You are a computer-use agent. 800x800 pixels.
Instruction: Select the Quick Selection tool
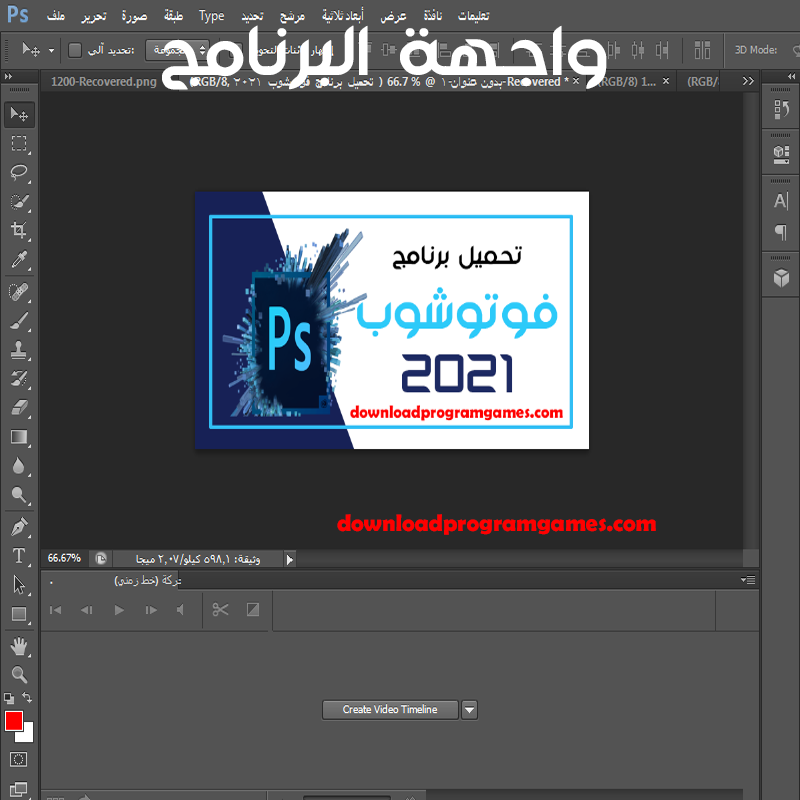point(19,202)
